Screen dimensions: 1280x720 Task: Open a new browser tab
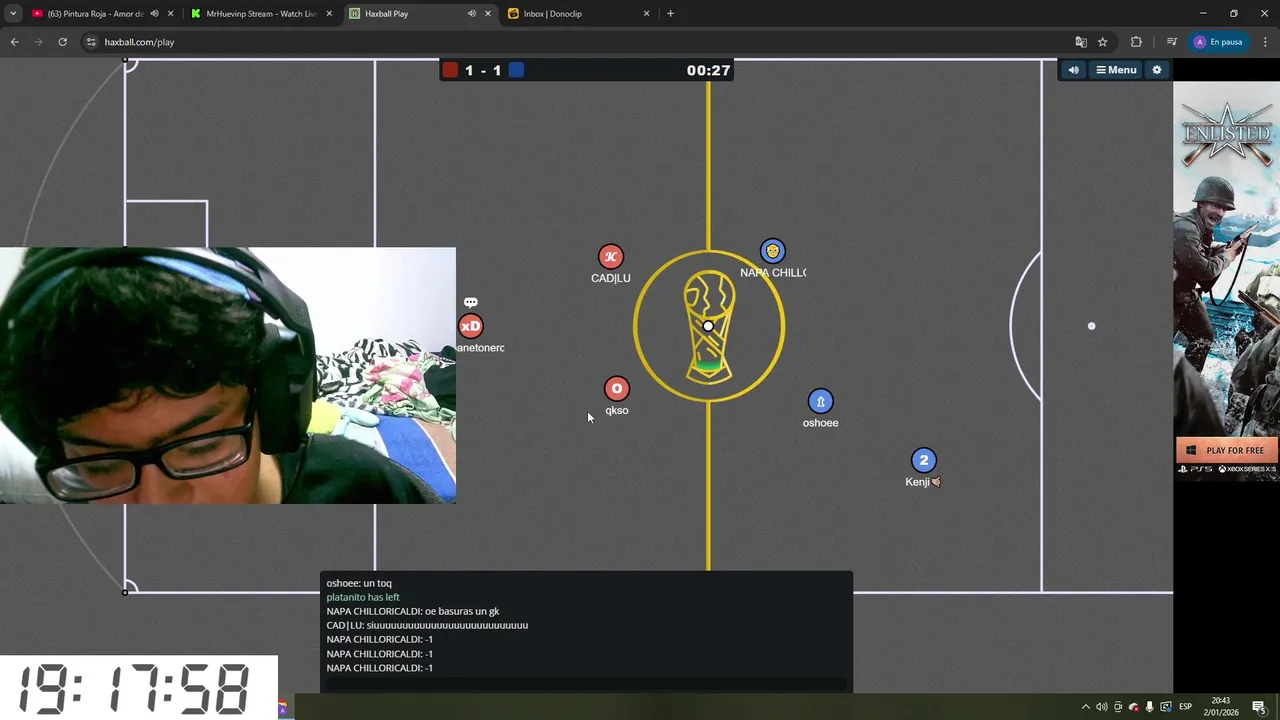tap(670, 14)
